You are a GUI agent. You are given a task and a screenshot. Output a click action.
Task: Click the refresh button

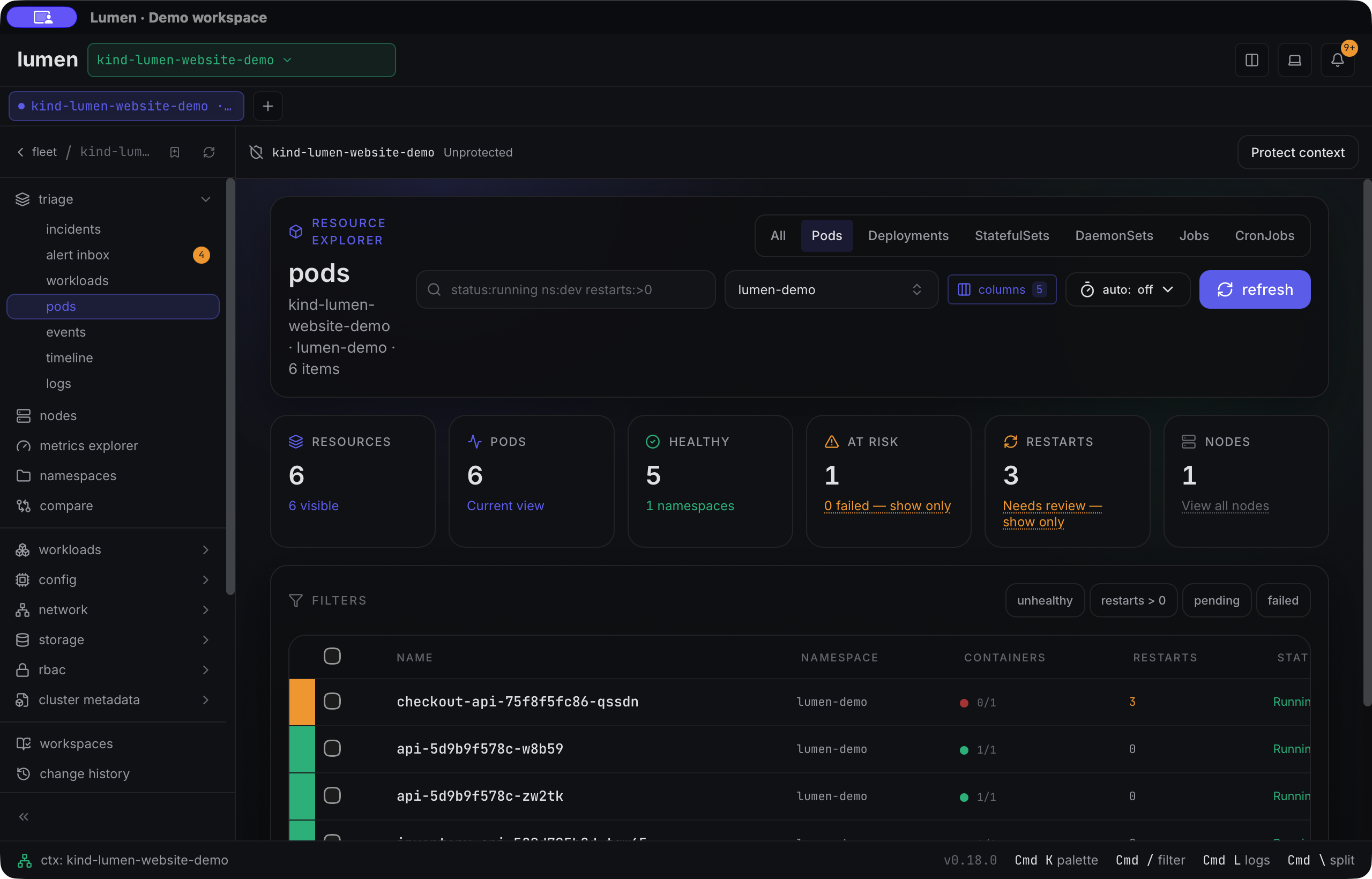(1255, 289)
